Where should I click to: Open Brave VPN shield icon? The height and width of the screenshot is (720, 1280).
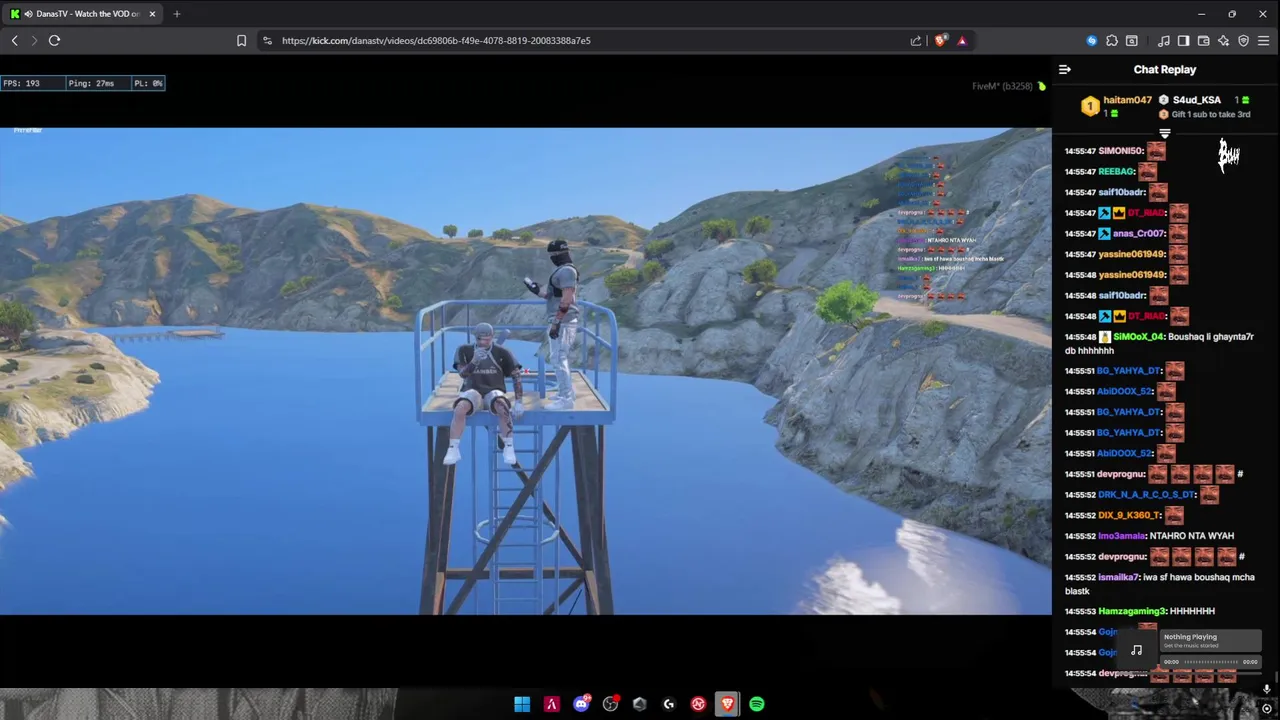(x=1243, y=41)
